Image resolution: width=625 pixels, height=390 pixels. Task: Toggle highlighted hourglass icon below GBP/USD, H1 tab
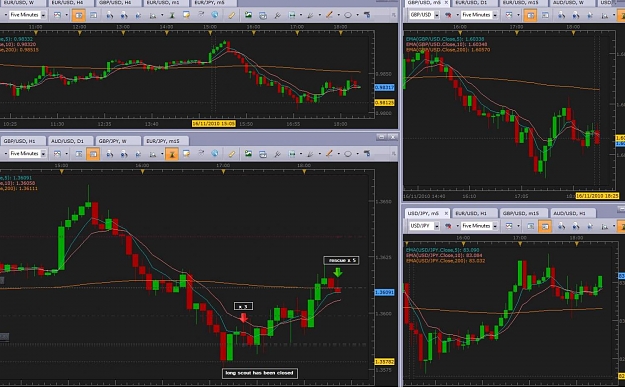click(172, 154)
